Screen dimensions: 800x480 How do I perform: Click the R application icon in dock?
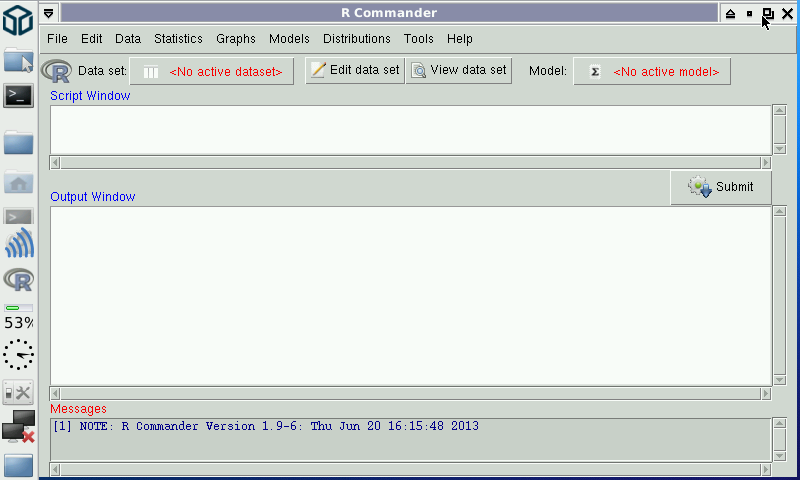point(19,280)
